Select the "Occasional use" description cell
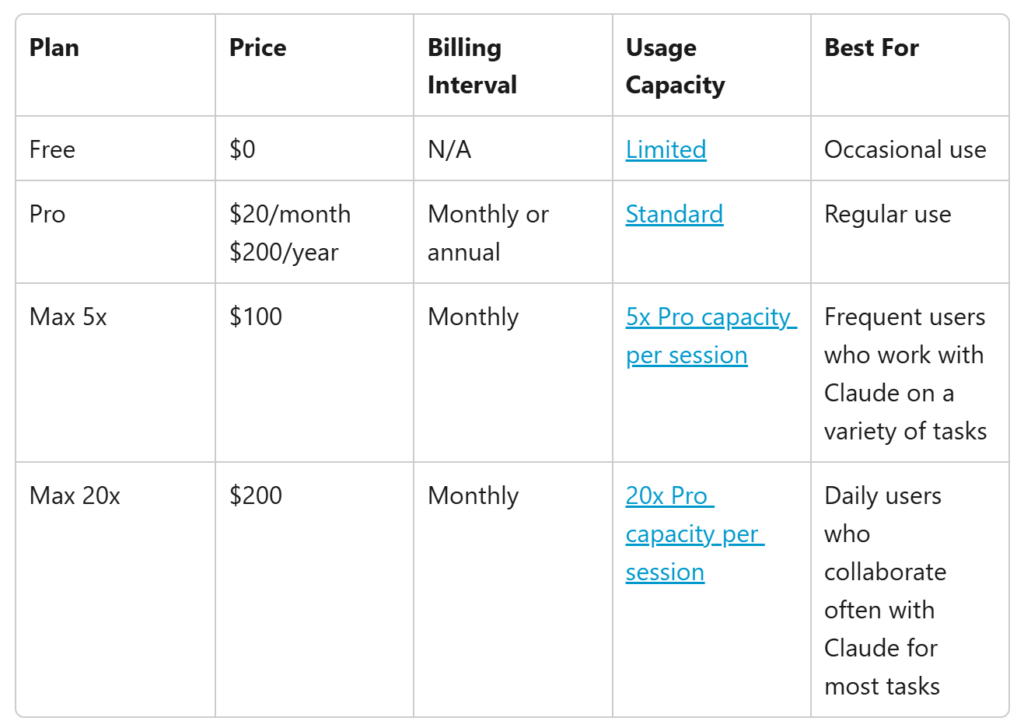 point(905,150)
